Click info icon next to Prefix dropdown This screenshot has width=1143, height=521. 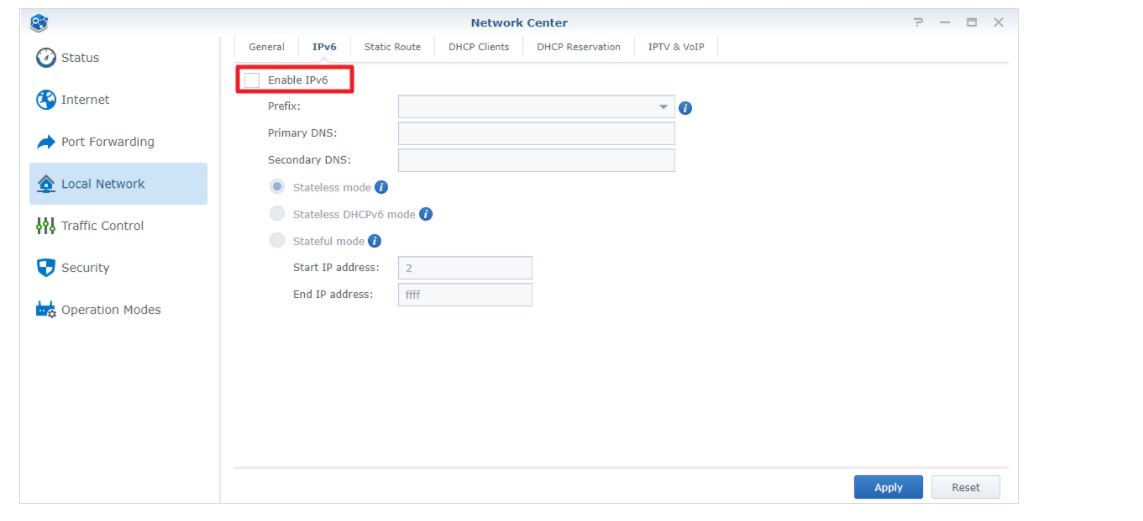pos(685,108)
